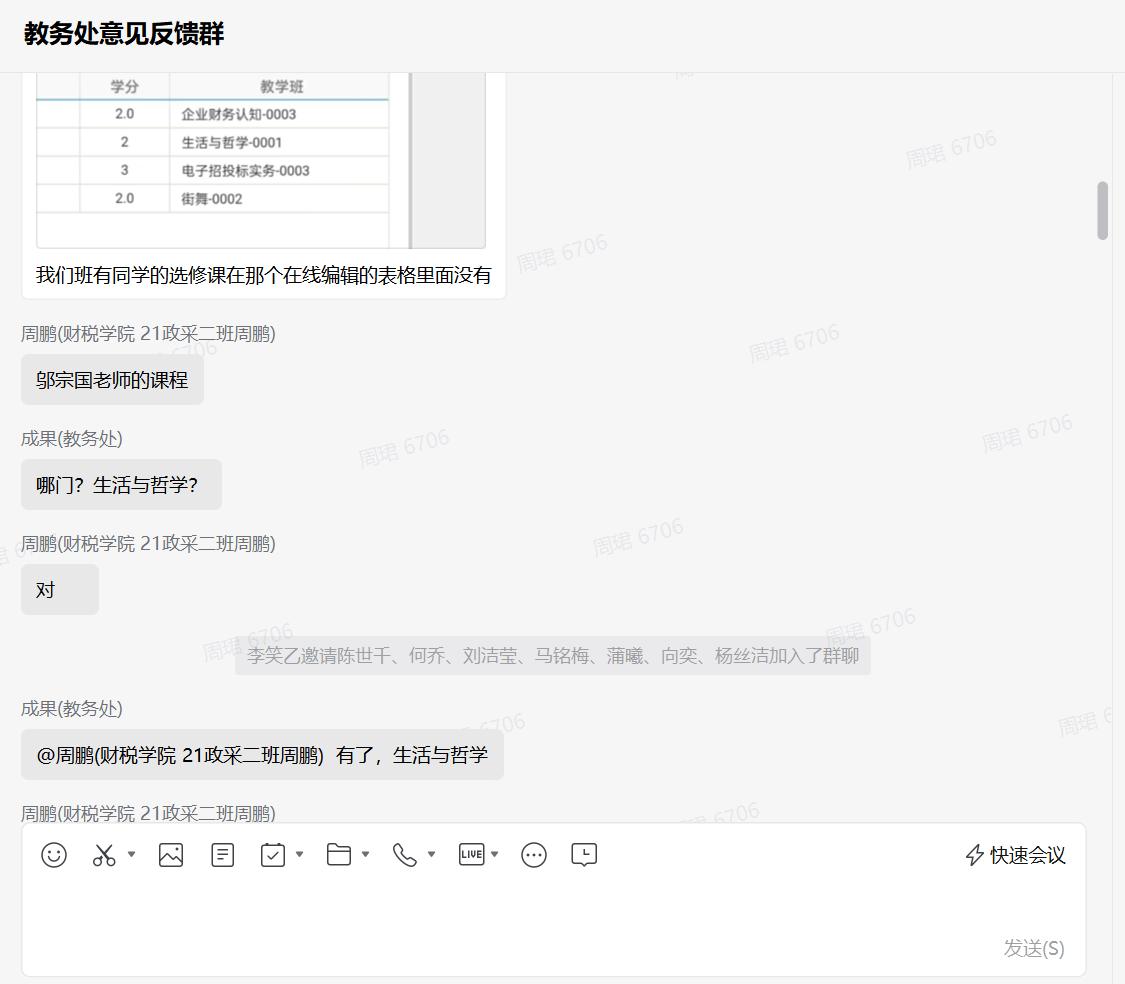Click the calendar task icon

(273, 855)
